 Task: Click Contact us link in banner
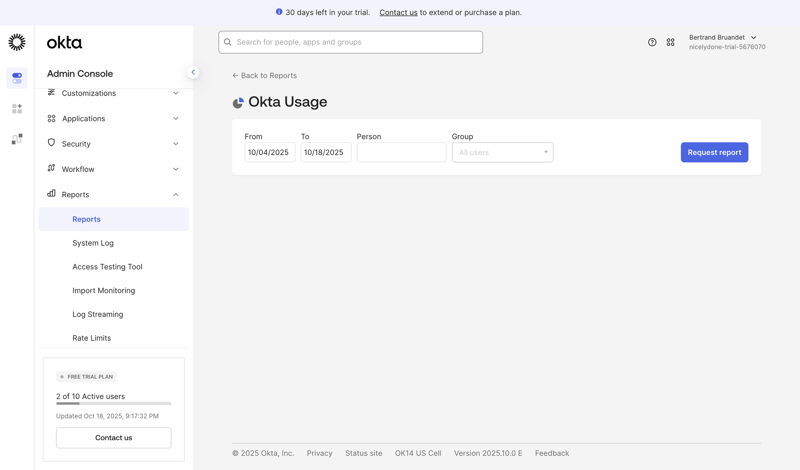pos(398,12)
